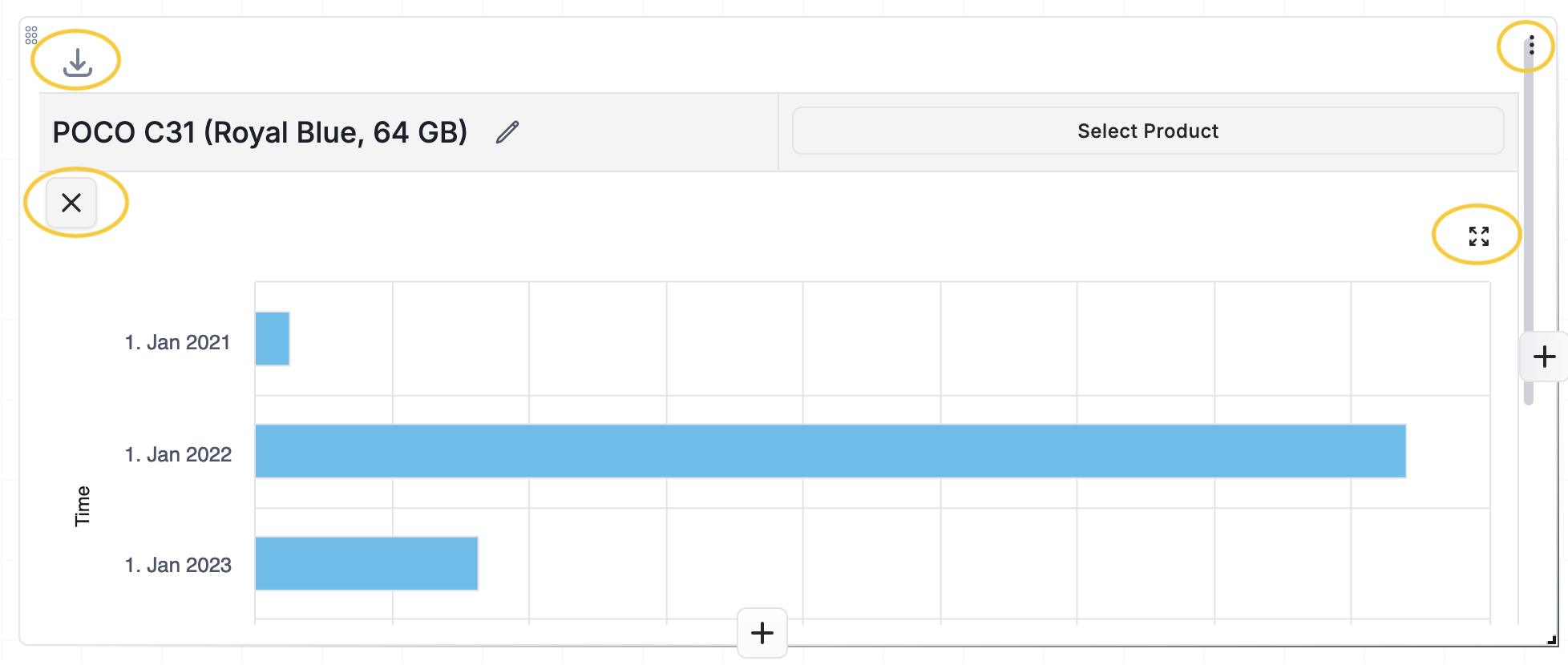1568x665 pixels.
Task: Click the download icon at top left
Action: coord(77,62)
